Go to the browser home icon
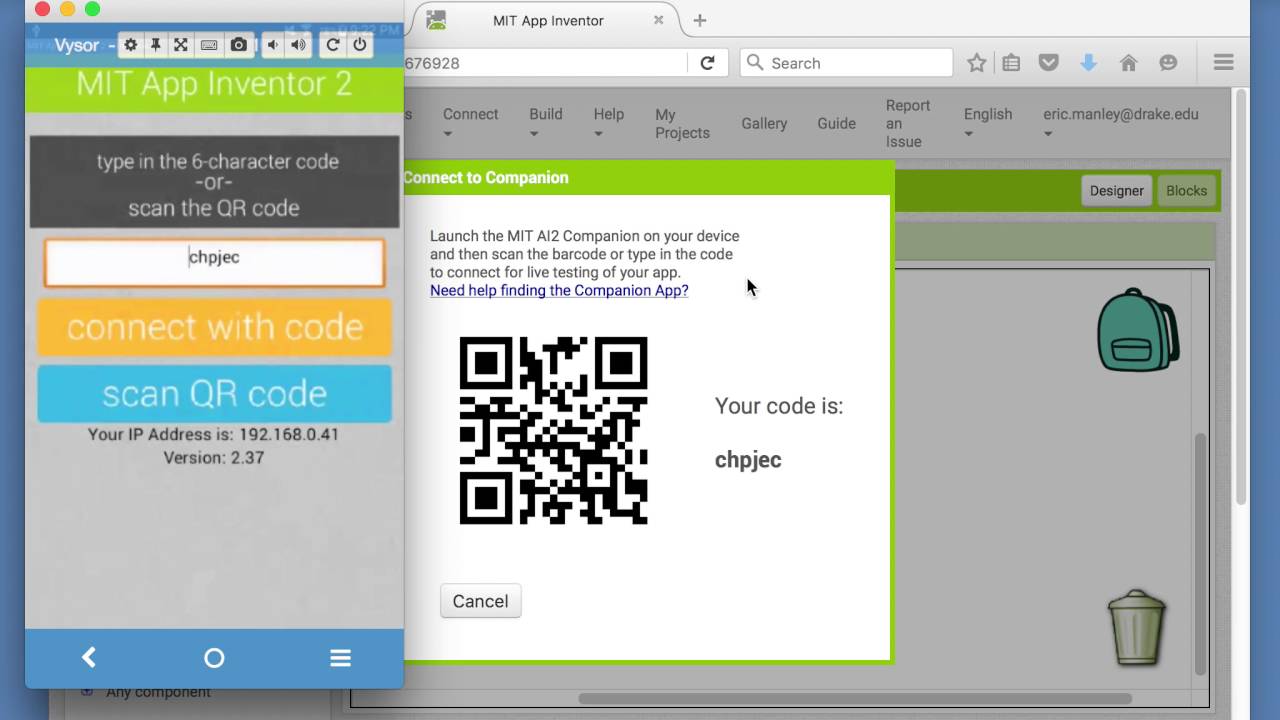Screen dimensions: 1280x720 [x=1128, y=63]
